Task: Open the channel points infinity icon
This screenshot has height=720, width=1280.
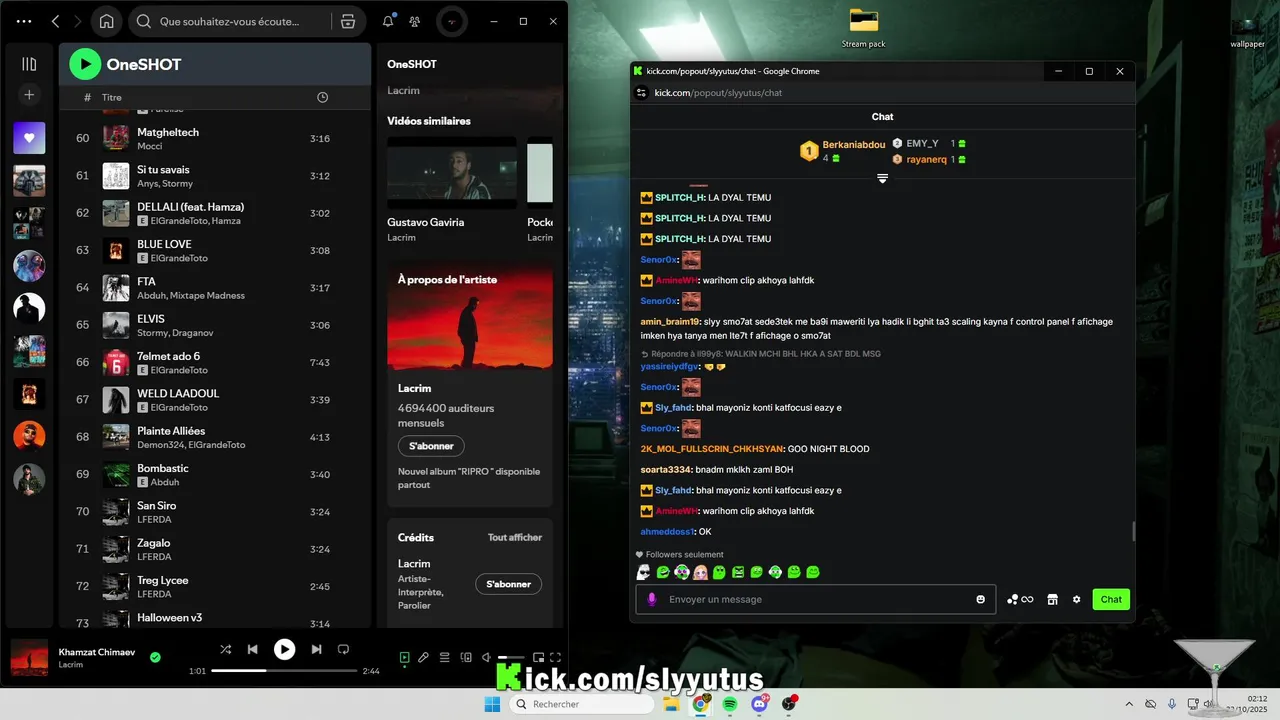Action: 1020,599
